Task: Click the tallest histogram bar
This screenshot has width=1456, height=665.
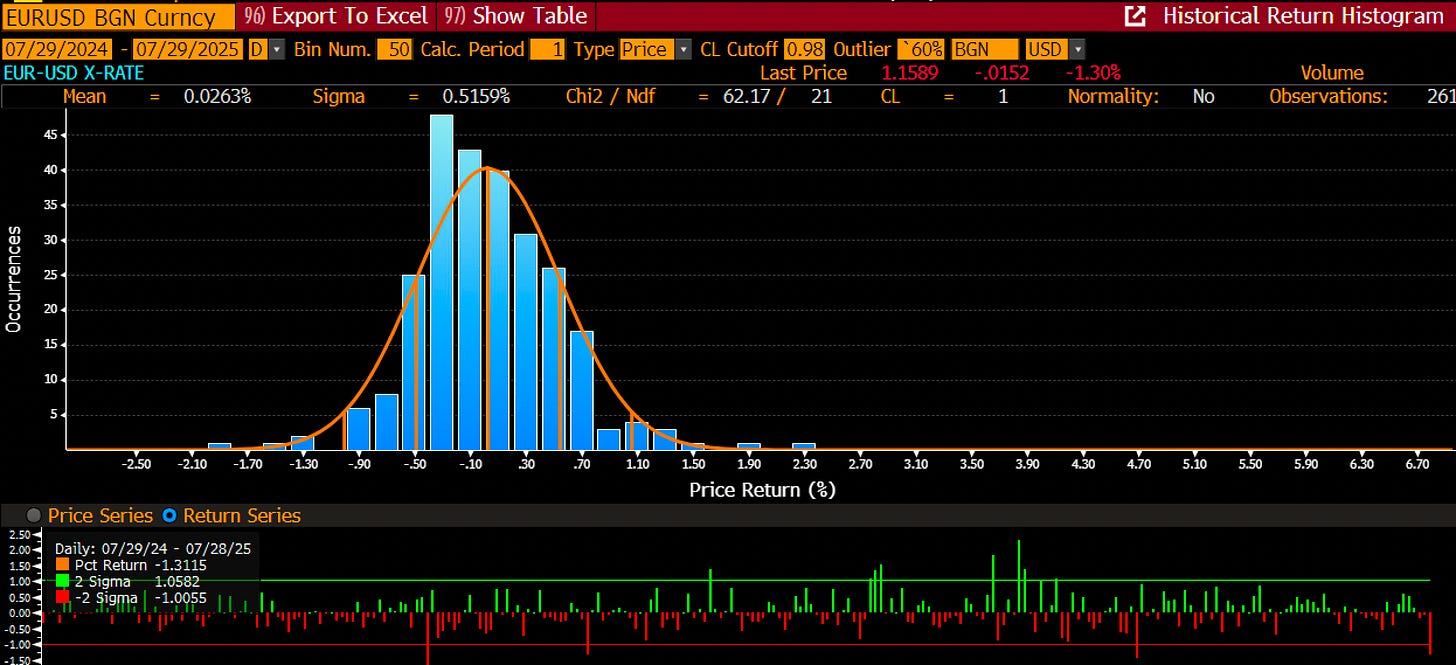Action: click(441, 282)
